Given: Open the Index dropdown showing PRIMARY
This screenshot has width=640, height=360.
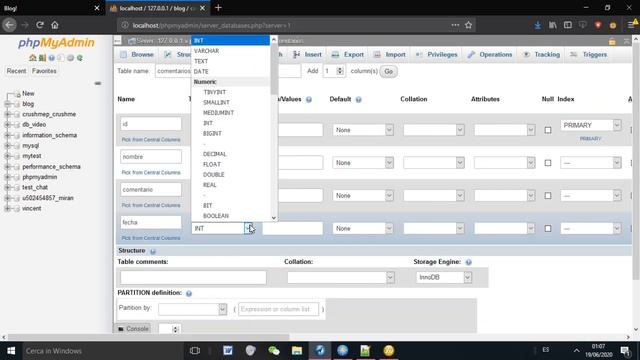Looking at the screenshot, I should [591, 125].
